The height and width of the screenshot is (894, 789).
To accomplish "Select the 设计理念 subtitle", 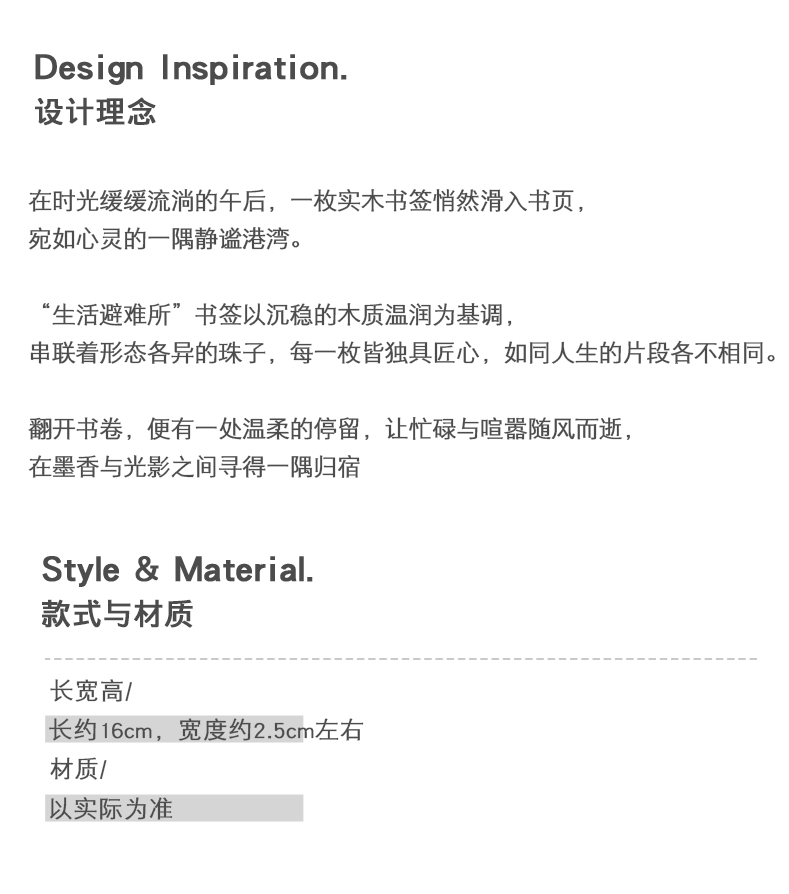I will [x=96, y=112].
